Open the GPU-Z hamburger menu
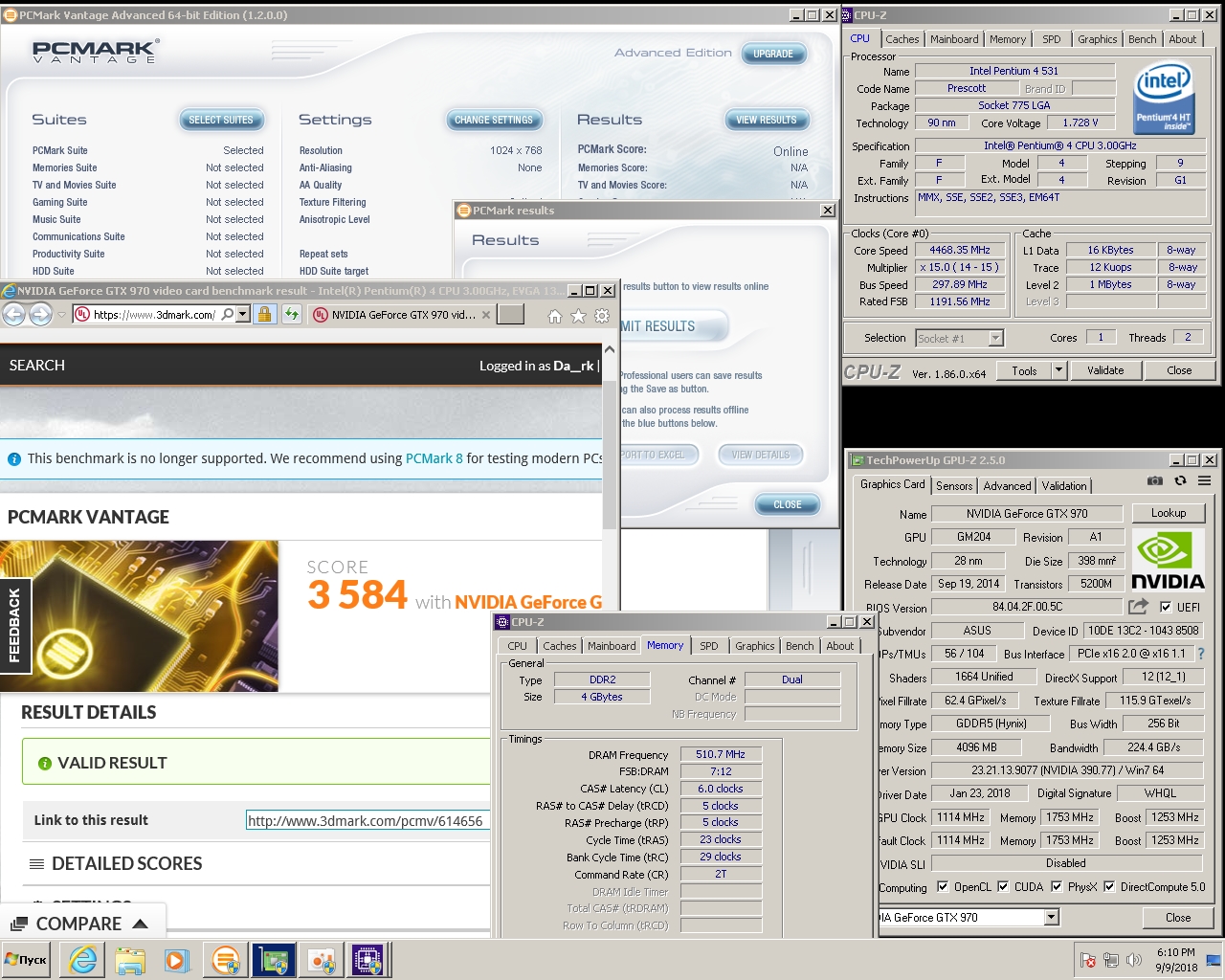This screenshot has width=1225, height=980. [x=1205, y=480]
